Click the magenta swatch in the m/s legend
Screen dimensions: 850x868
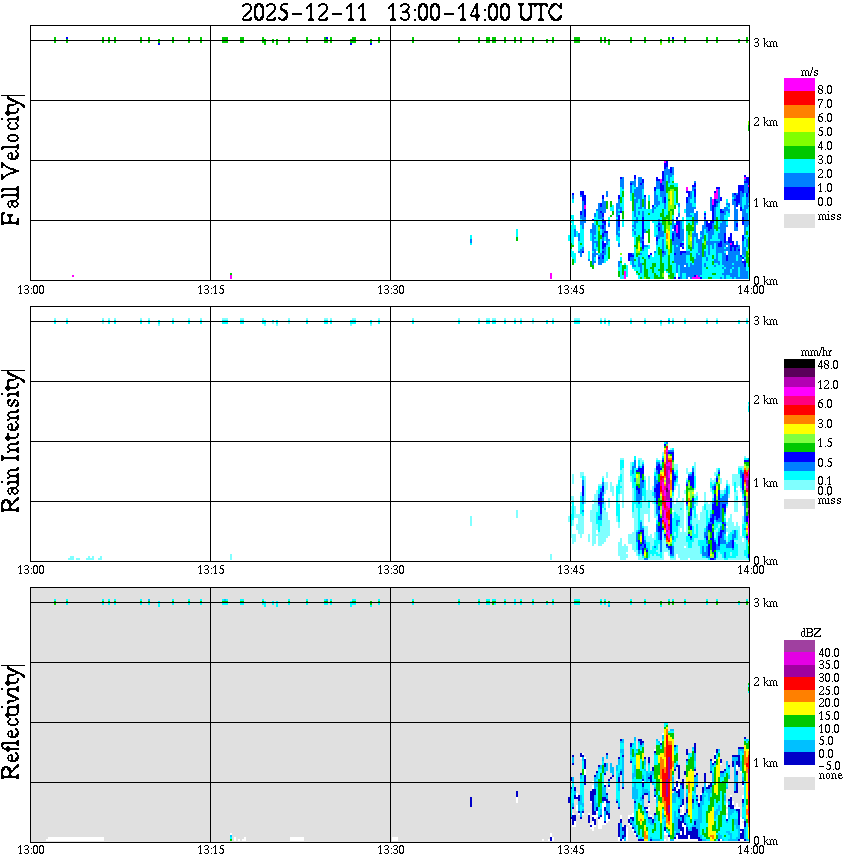click(x=799, y=85)
